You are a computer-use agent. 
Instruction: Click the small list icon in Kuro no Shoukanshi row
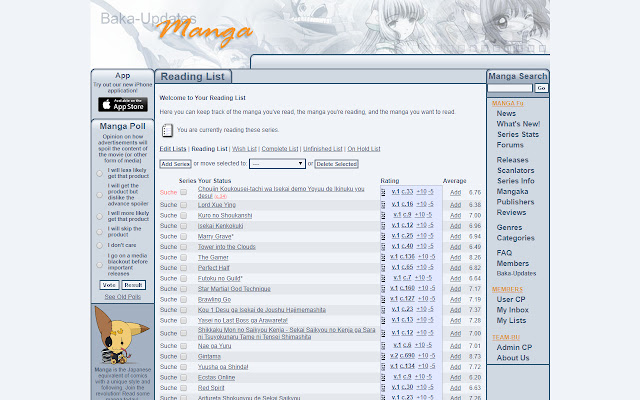383,215
